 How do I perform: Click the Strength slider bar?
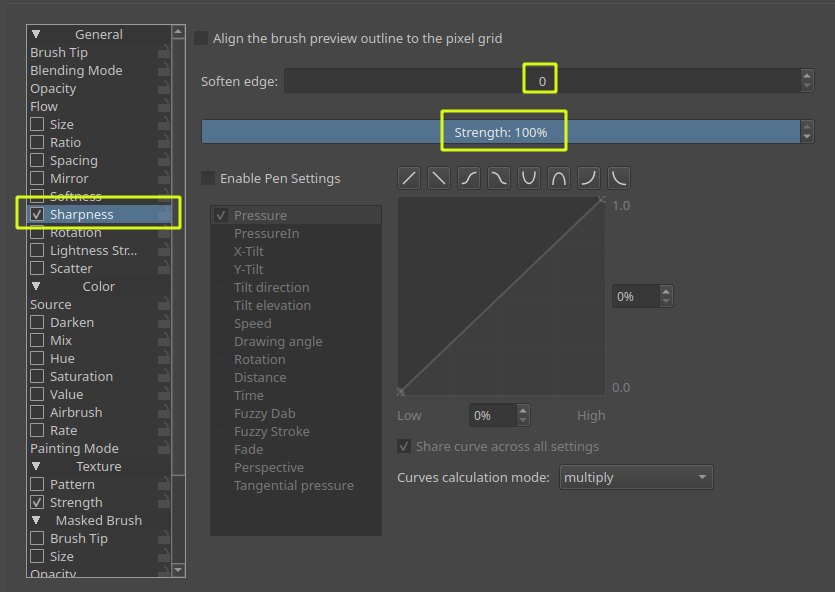pyautogui.click(x=500, y=132)
